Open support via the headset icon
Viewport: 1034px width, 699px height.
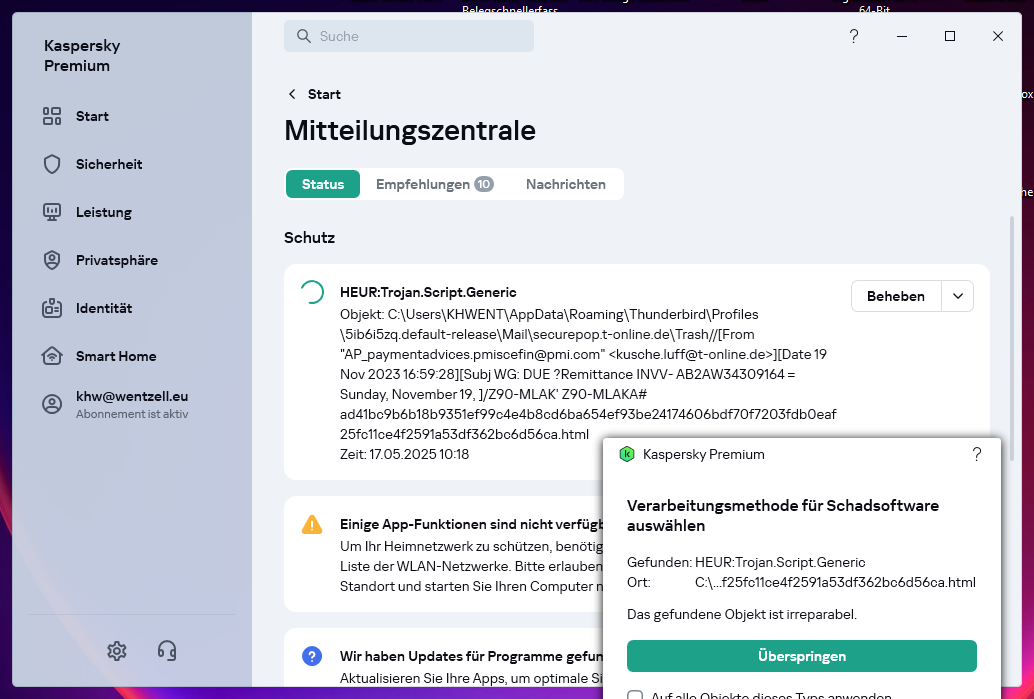[167, 651]
